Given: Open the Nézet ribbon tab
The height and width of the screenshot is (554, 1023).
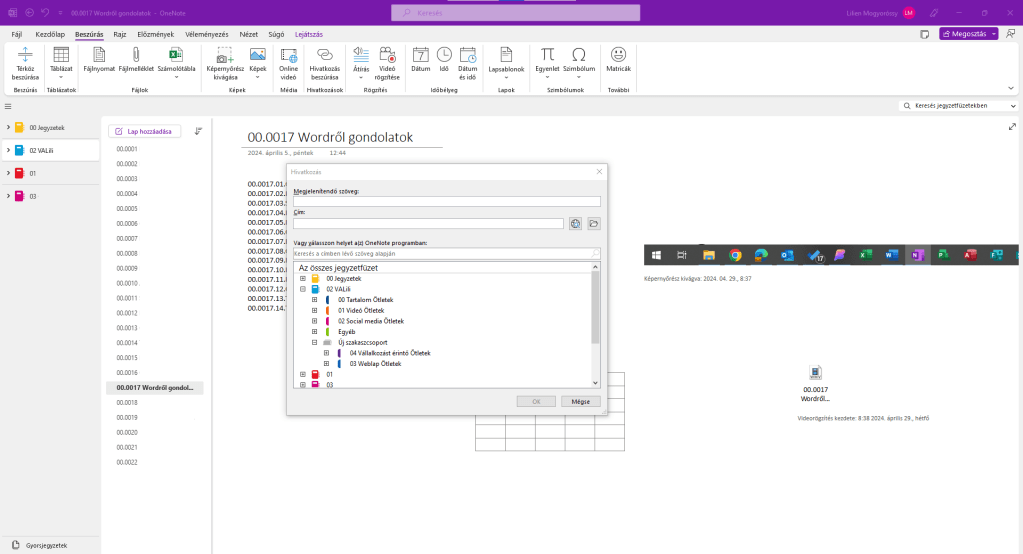Looking at the screenshot, I should tap(248, 34).
